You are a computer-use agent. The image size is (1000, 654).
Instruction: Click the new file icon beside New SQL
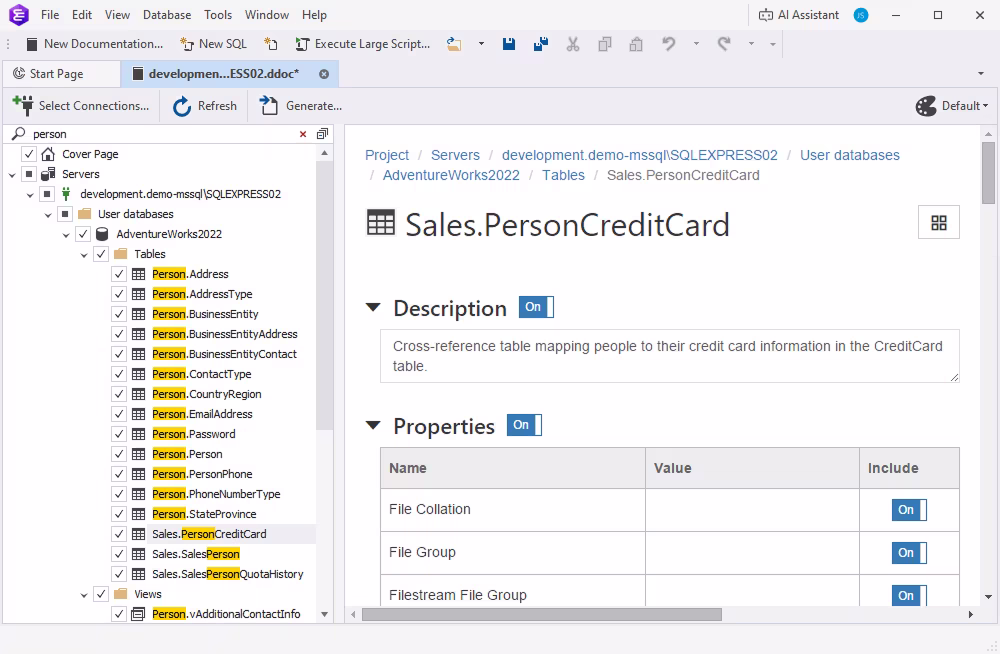click(x=271, y=44)
